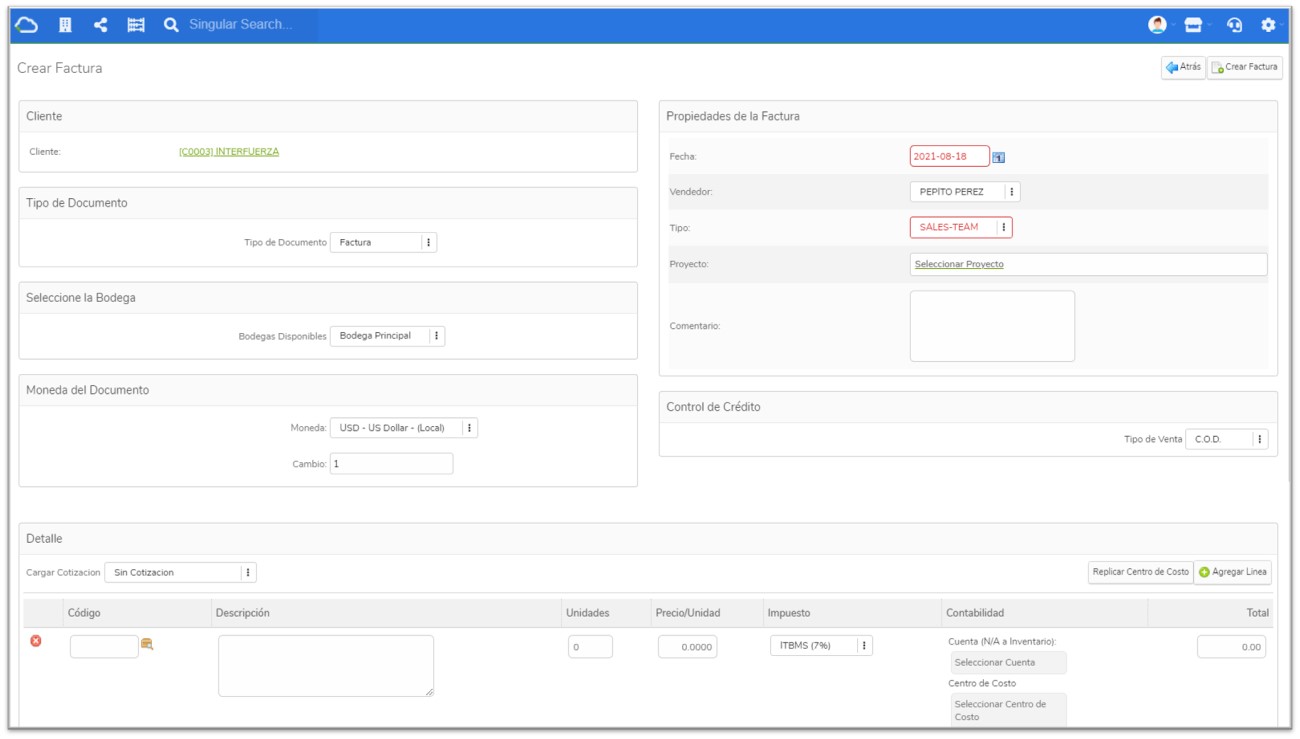Open the Impuesto ITBMS (7%) dropdown
This screenshot has width=1300, height=739.
click(x=821, y=646)
